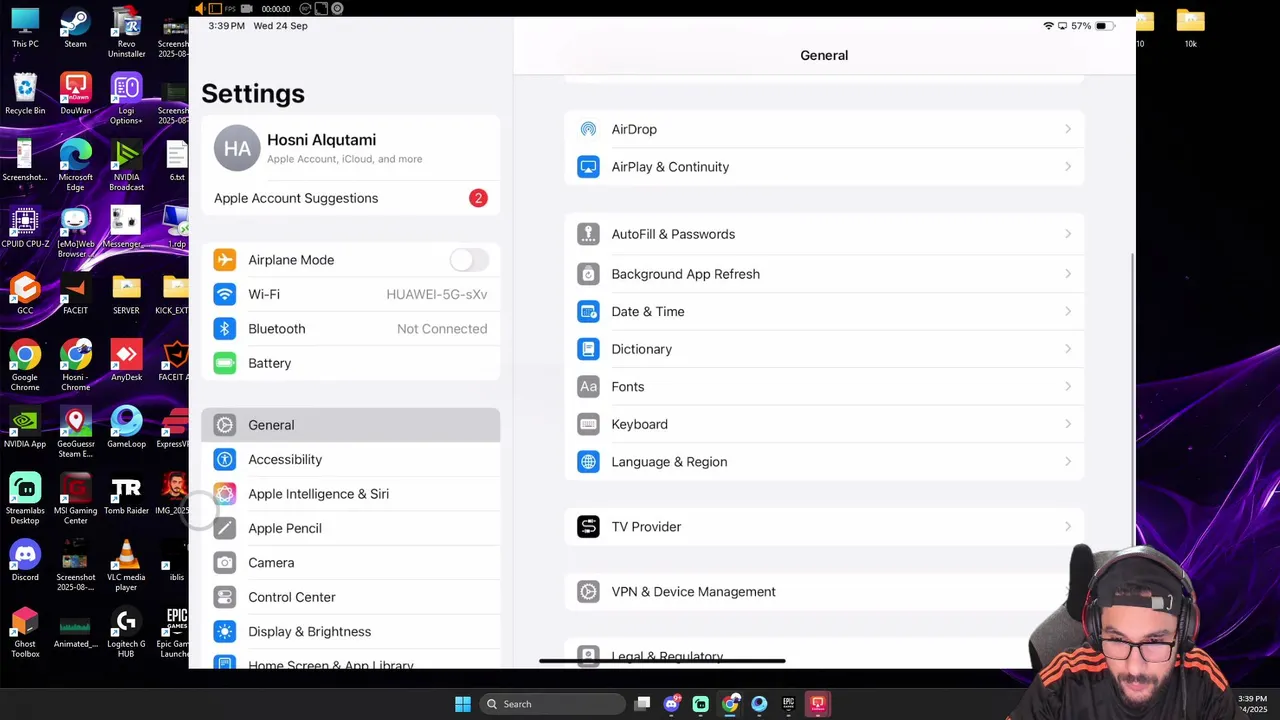Click the VPN & Device Management label
This screenshot has height=720, width=1280.
point(693,592)
